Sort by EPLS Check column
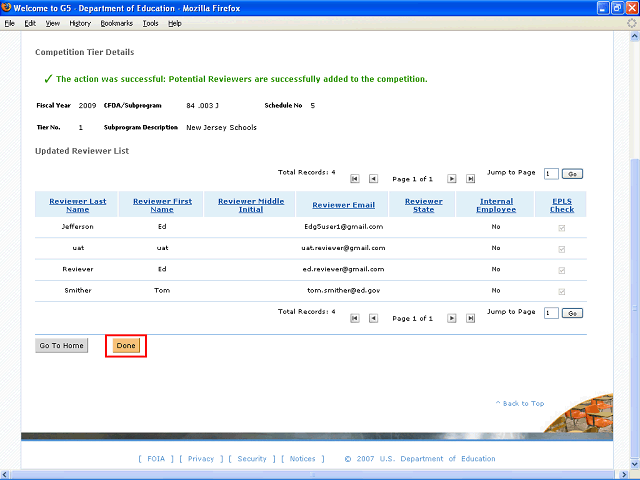 562,205
